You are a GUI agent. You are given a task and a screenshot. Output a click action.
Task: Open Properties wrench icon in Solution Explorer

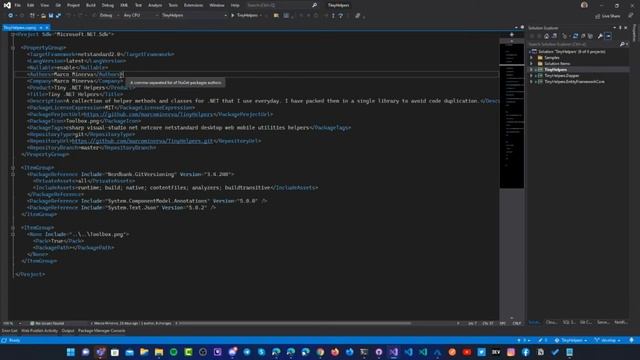point(600,36)
